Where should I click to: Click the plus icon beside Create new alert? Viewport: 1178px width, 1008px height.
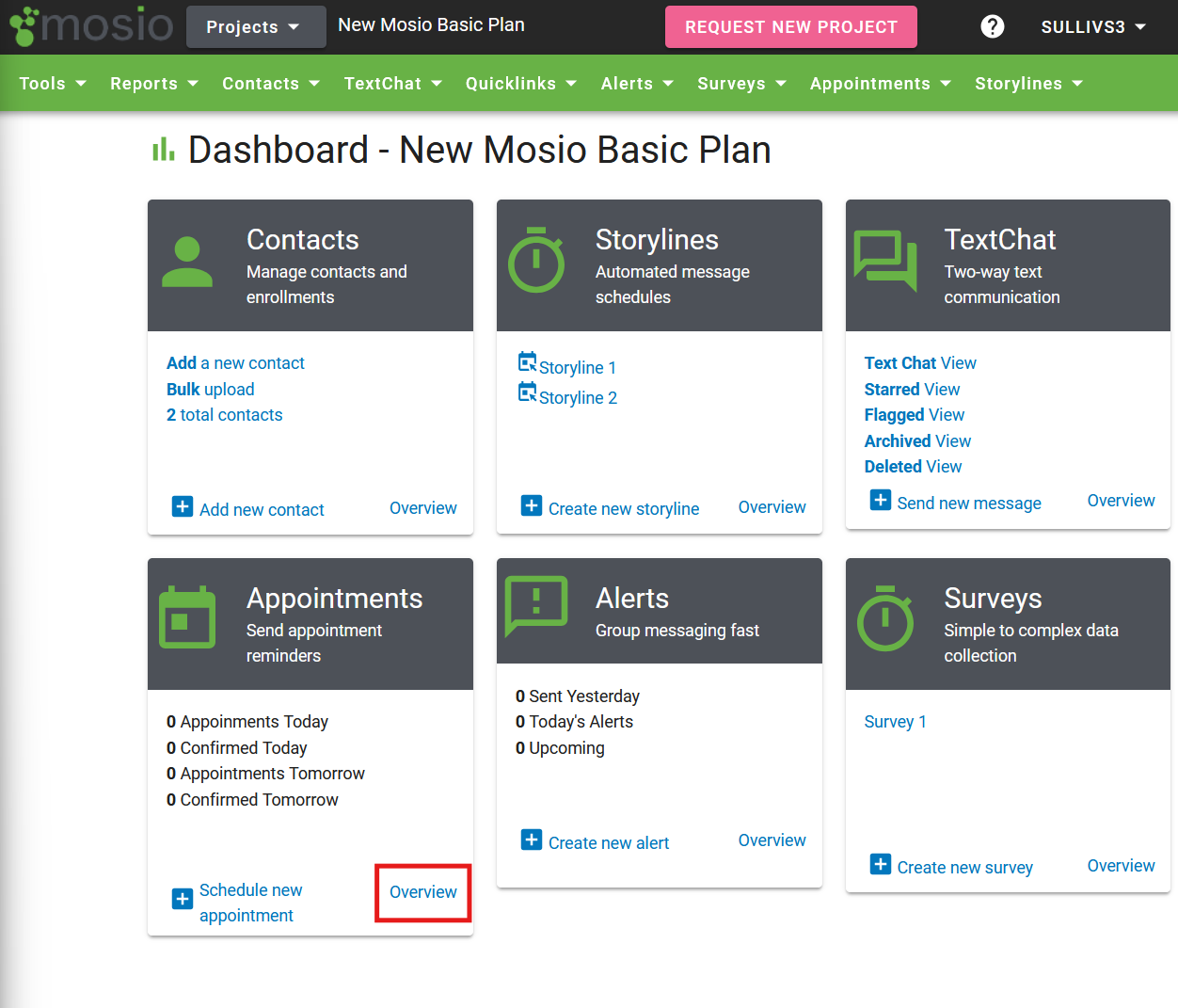(532, 840)
